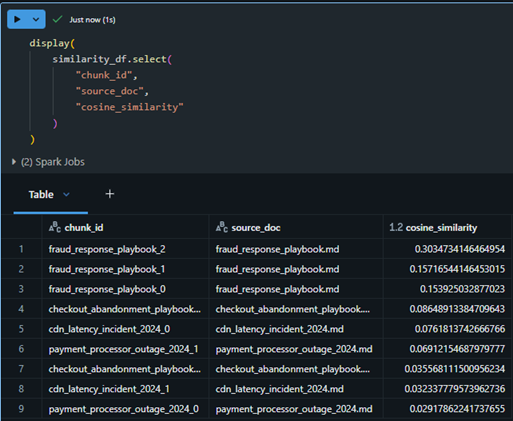
Task: Place cursor on "chunk_id" code line
Action: tap(106, 75)
